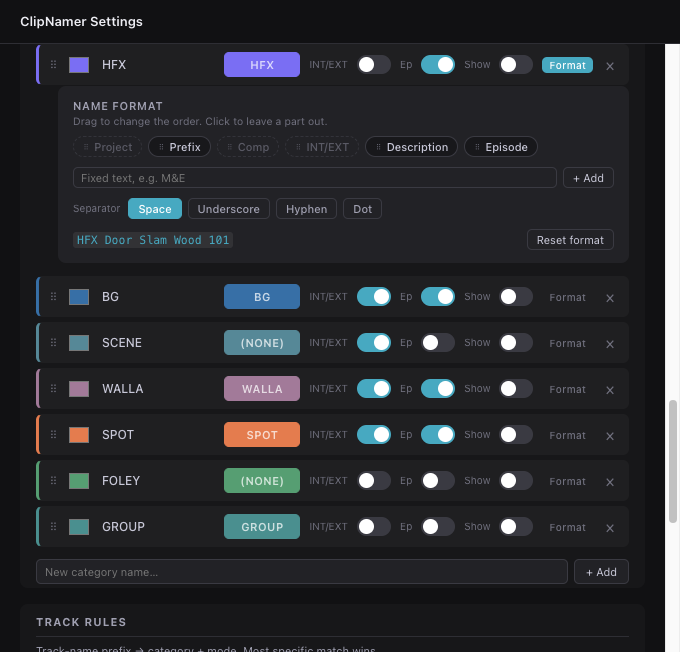Select the Space separator

155,209
